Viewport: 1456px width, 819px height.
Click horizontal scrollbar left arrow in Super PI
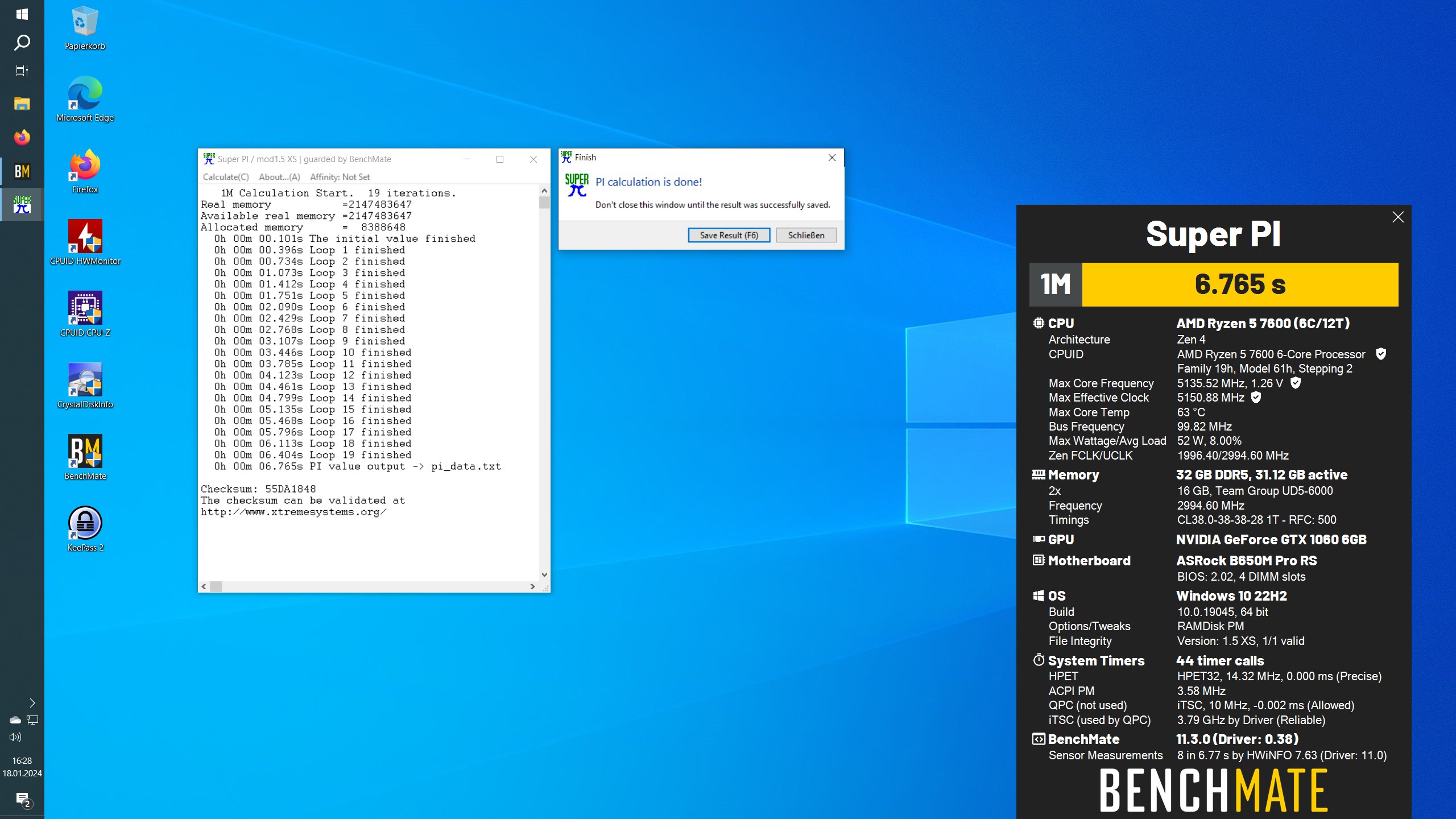coord(204,586)
